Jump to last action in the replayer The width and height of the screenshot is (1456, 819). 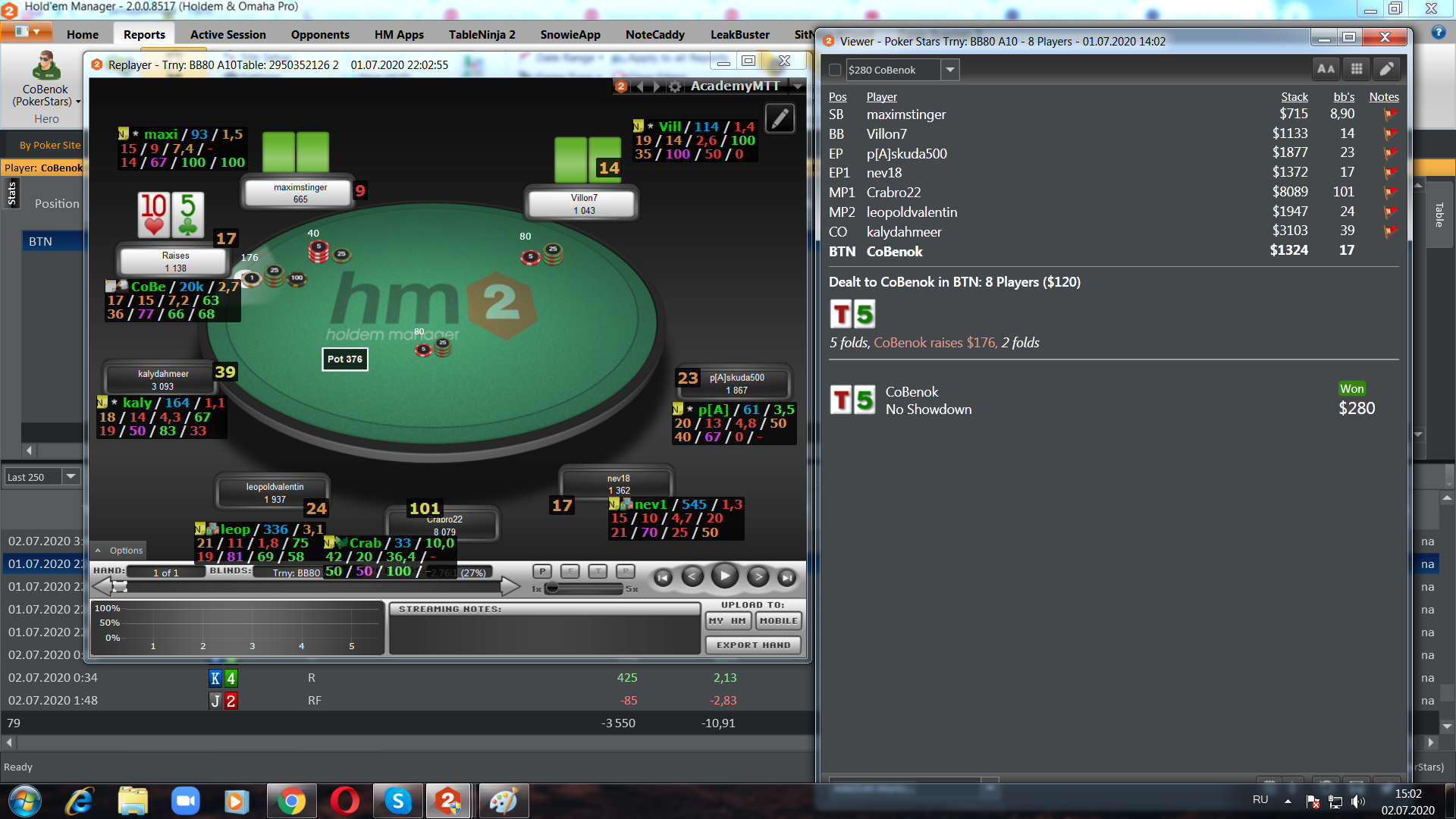pyautogui.click(x=787, y=577)
